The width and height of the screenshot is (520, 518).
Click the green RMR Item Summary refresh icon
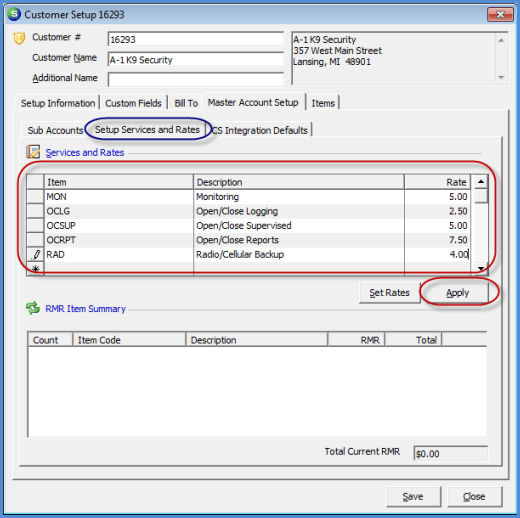point(33,308)
